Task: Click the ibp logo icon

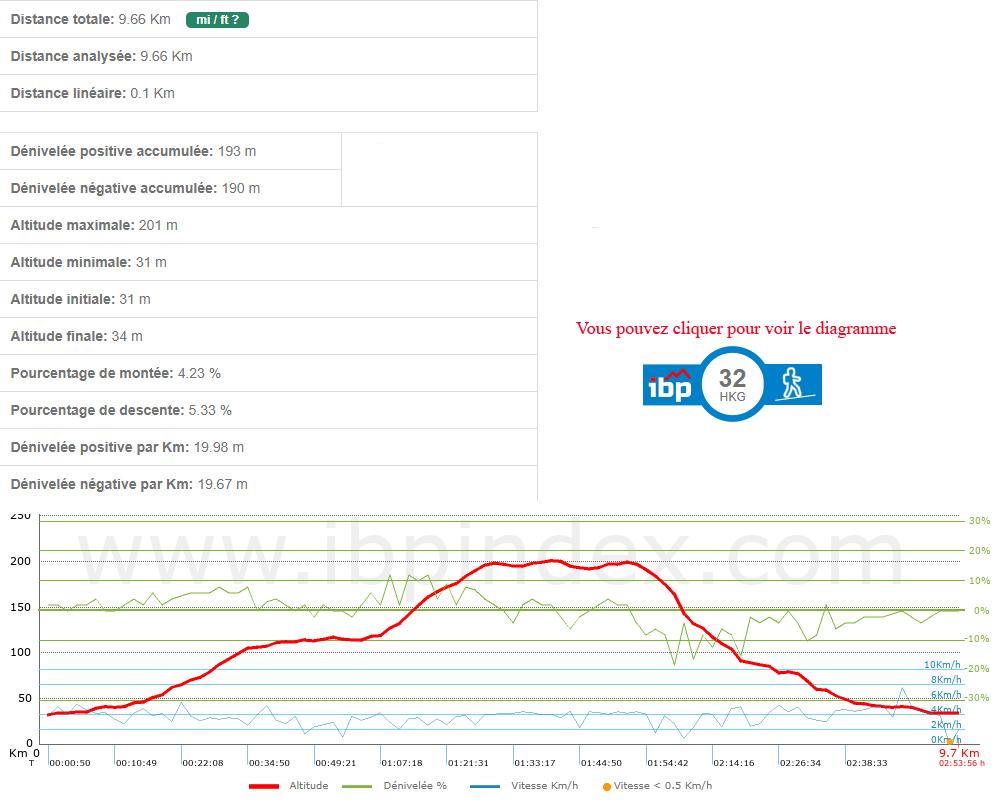Action: tap(668, 385)
